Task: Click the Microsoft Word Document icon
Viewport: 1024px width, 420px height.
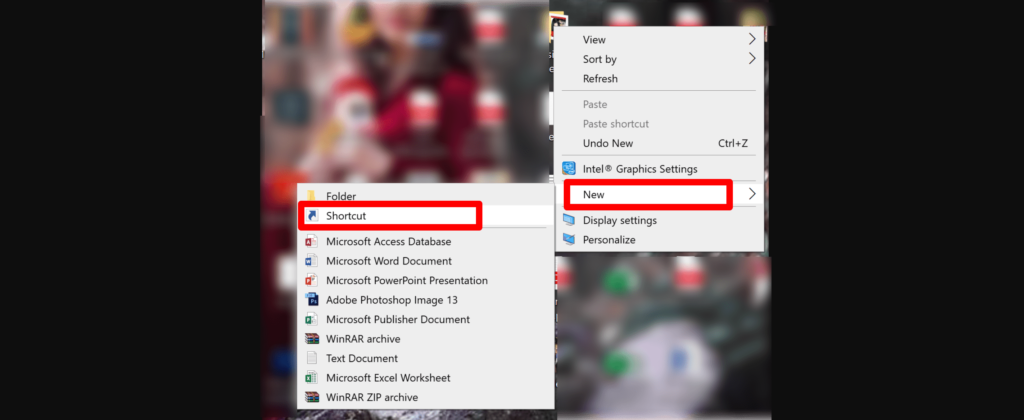Action: point(312,261)
